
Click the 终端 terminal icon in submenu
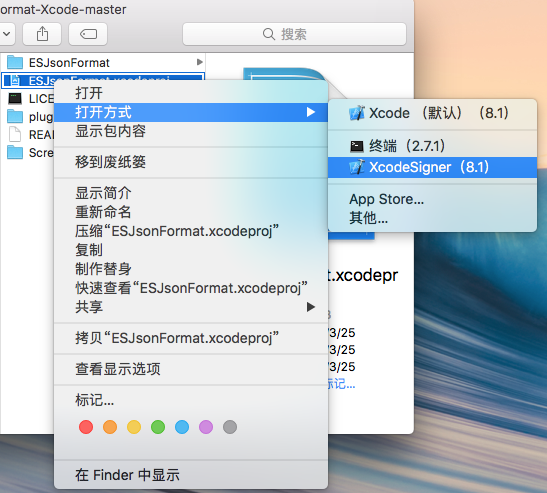pyautogui.click(x=357, y=146)
